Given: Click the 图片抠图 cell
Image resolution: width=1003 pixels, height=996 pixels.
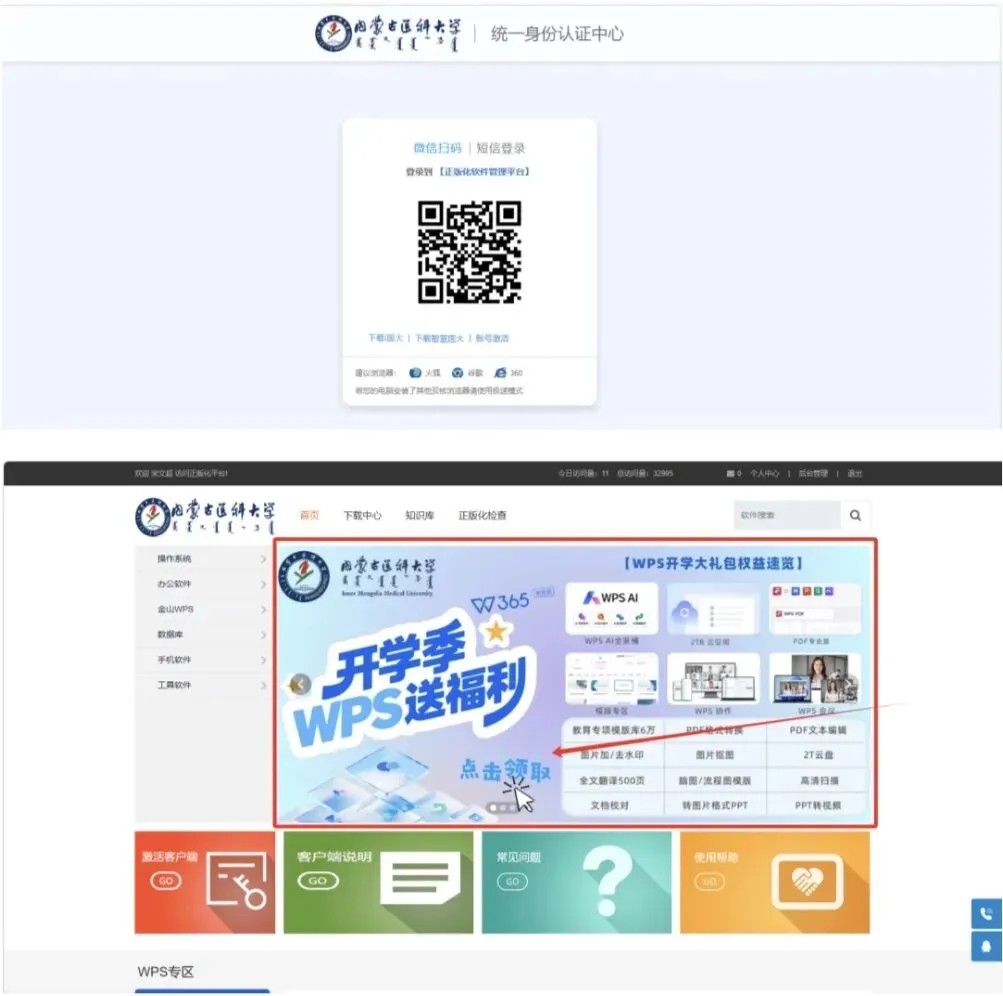Looking at the screenshot, I should pyautogui.click(x=715, y=755).
